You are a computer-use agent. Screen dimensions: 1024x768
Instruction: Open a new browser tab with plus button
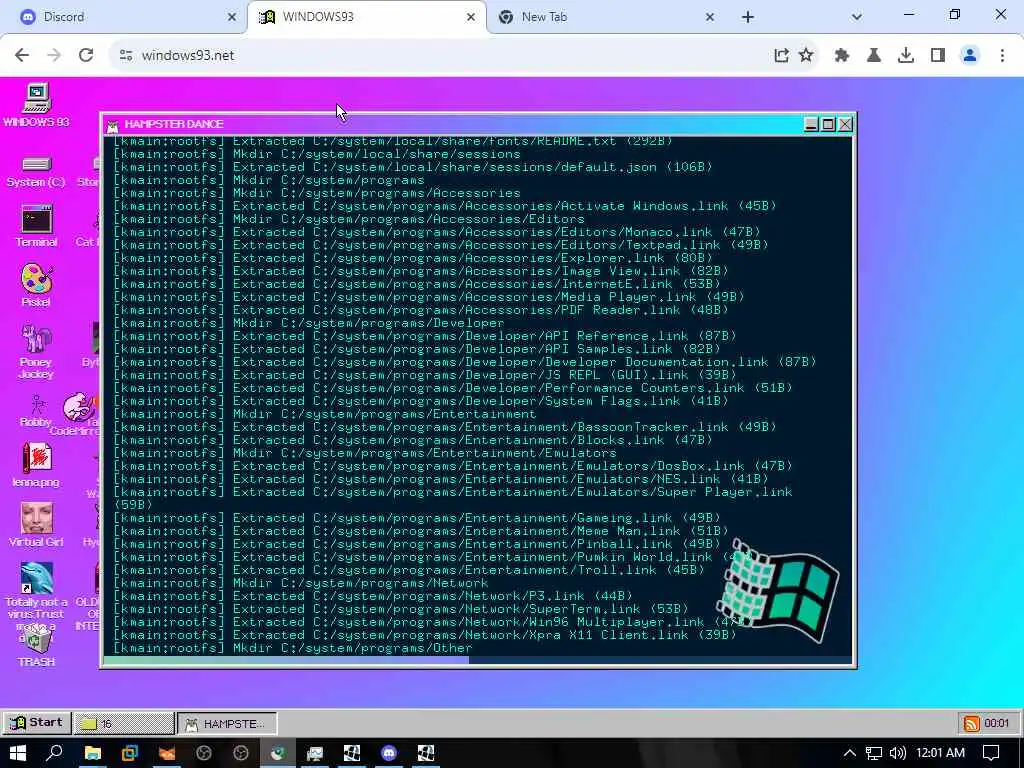click(x=748, y=17)
